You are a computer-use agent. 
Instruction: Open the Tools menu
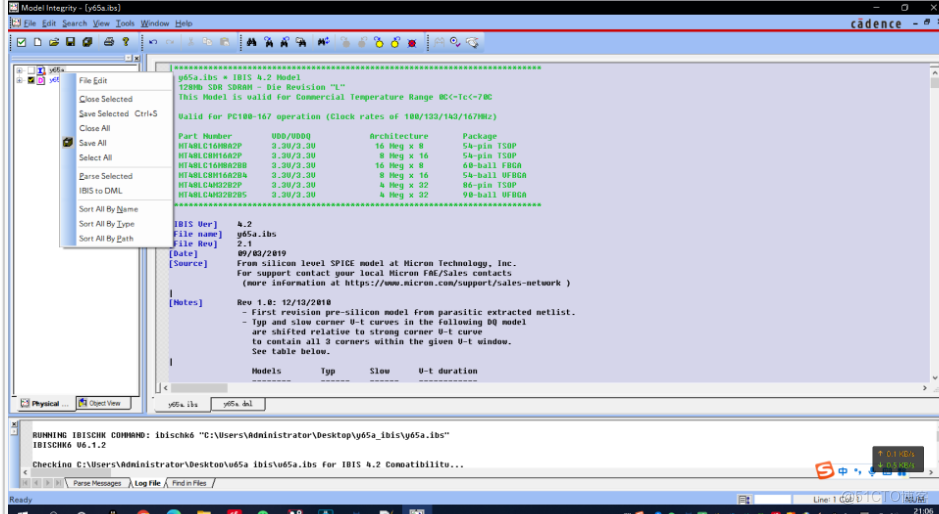(x=125, y=23)
